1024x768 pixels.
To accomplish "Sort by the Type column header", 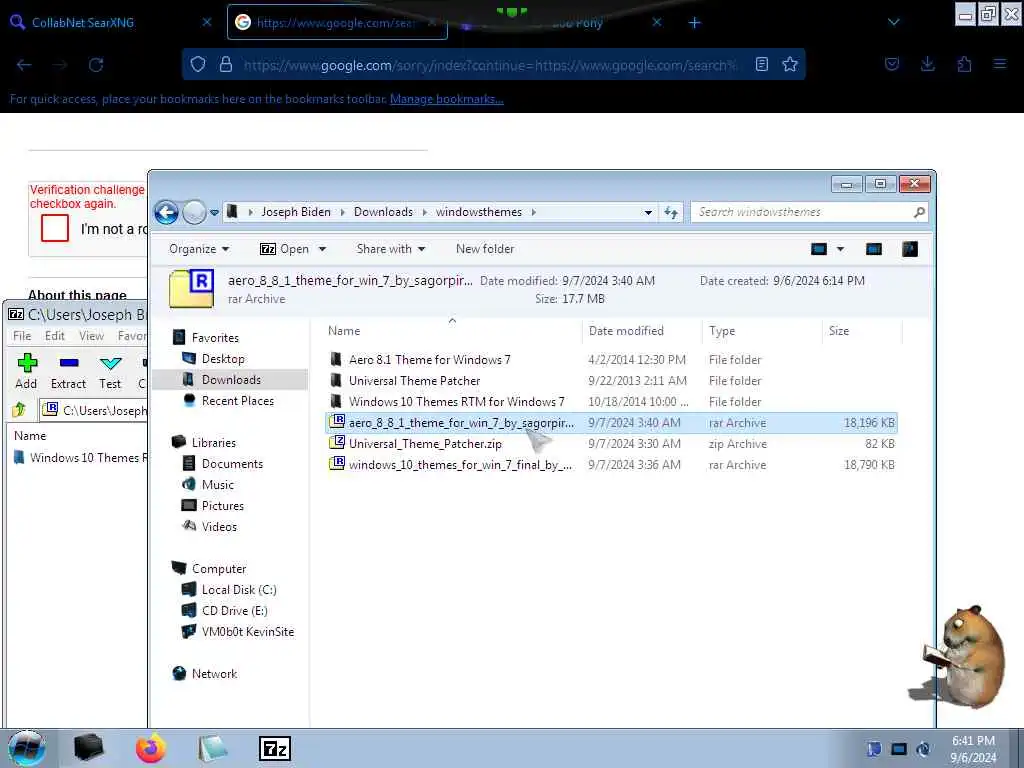I will 722,331.
